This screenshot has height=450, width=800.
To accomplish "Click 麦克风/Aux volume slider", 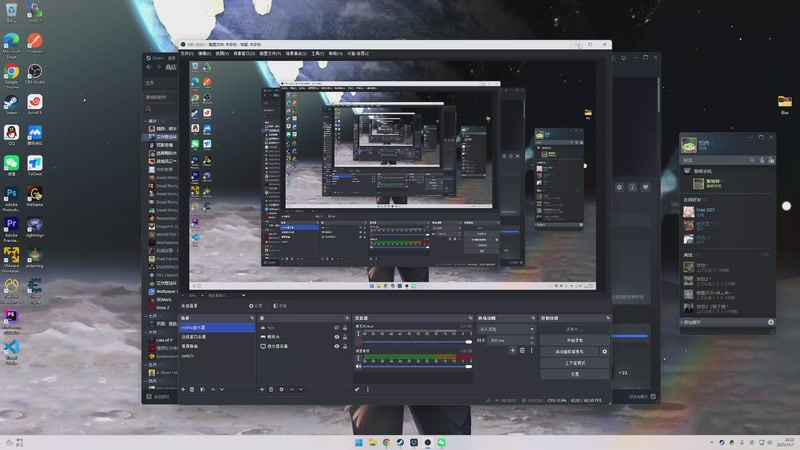I will pyautogui.click(x=417, y=342).
